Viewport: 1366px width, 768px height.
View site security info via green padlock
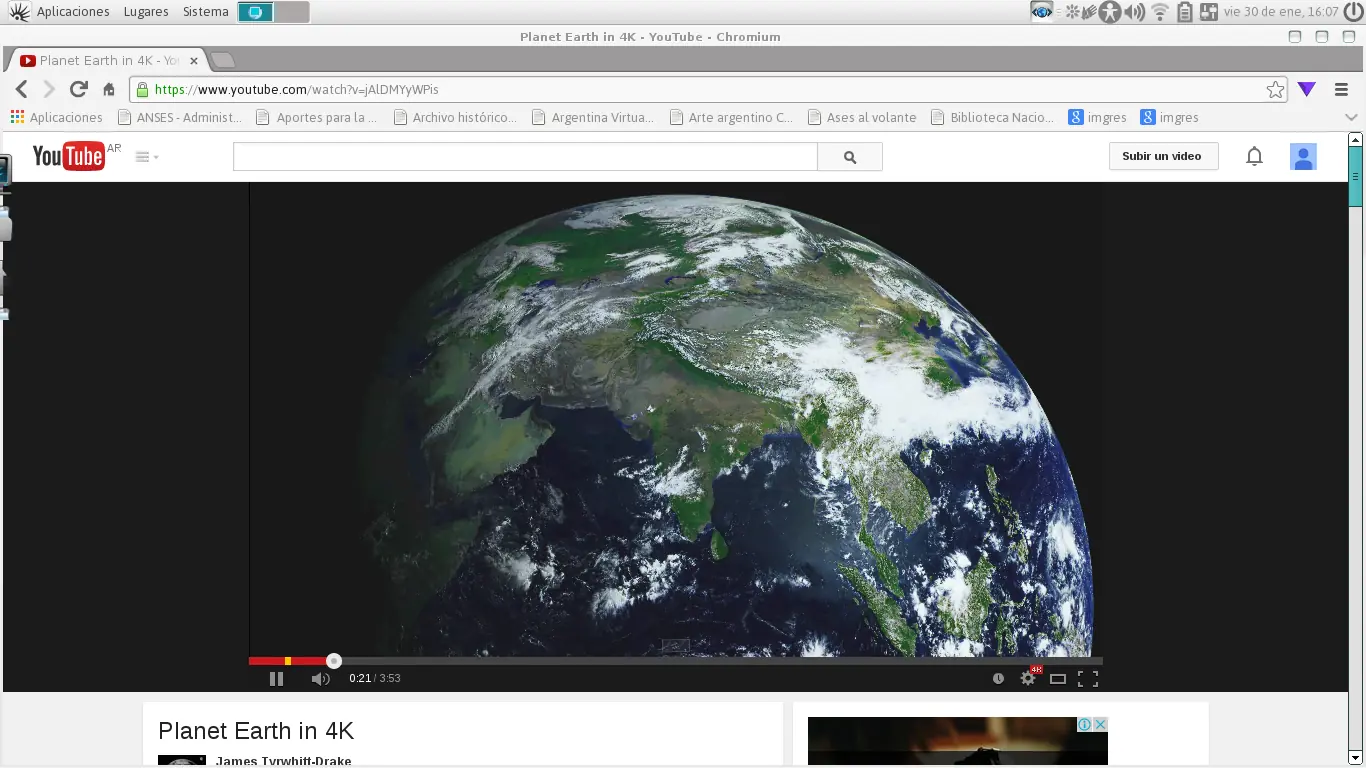[142, 89]
